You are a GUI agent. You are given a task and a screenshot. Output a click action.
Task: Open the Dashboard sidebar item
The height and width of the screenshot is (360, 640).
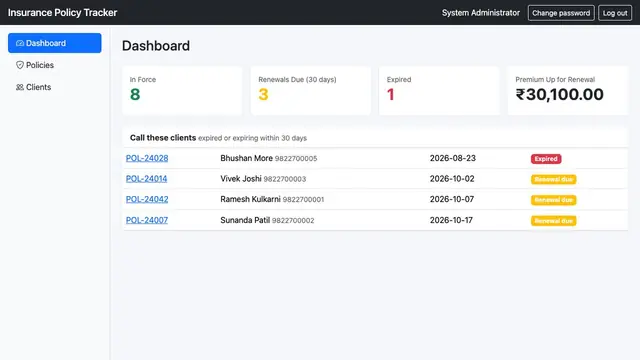point(55,43)
